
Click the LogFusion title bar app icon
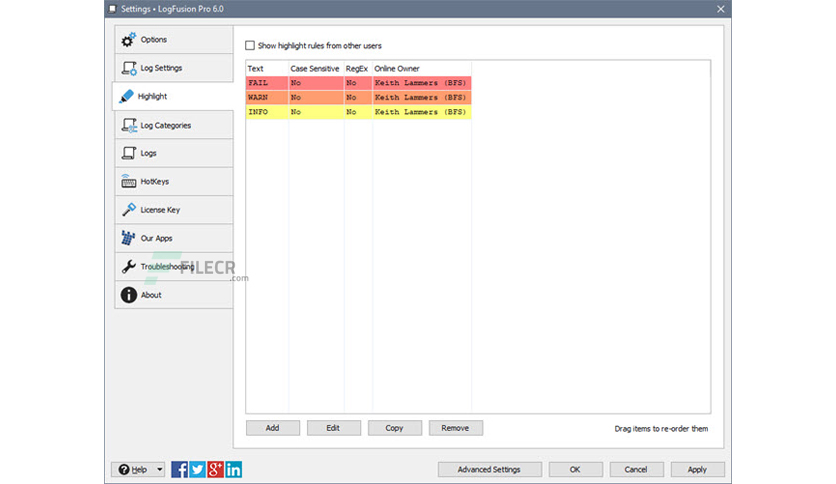pyautogui.click(x=112, y=9)
